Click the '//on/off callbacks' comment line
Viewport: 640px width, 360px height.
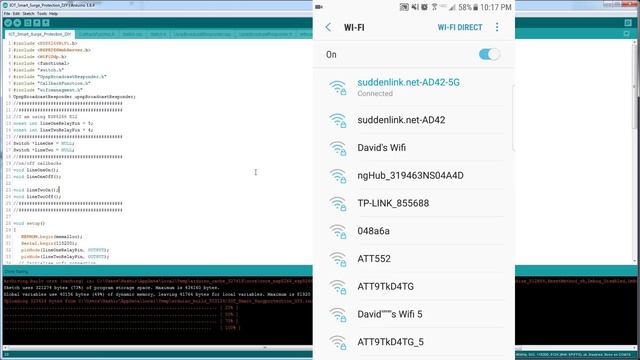point(37,163)
